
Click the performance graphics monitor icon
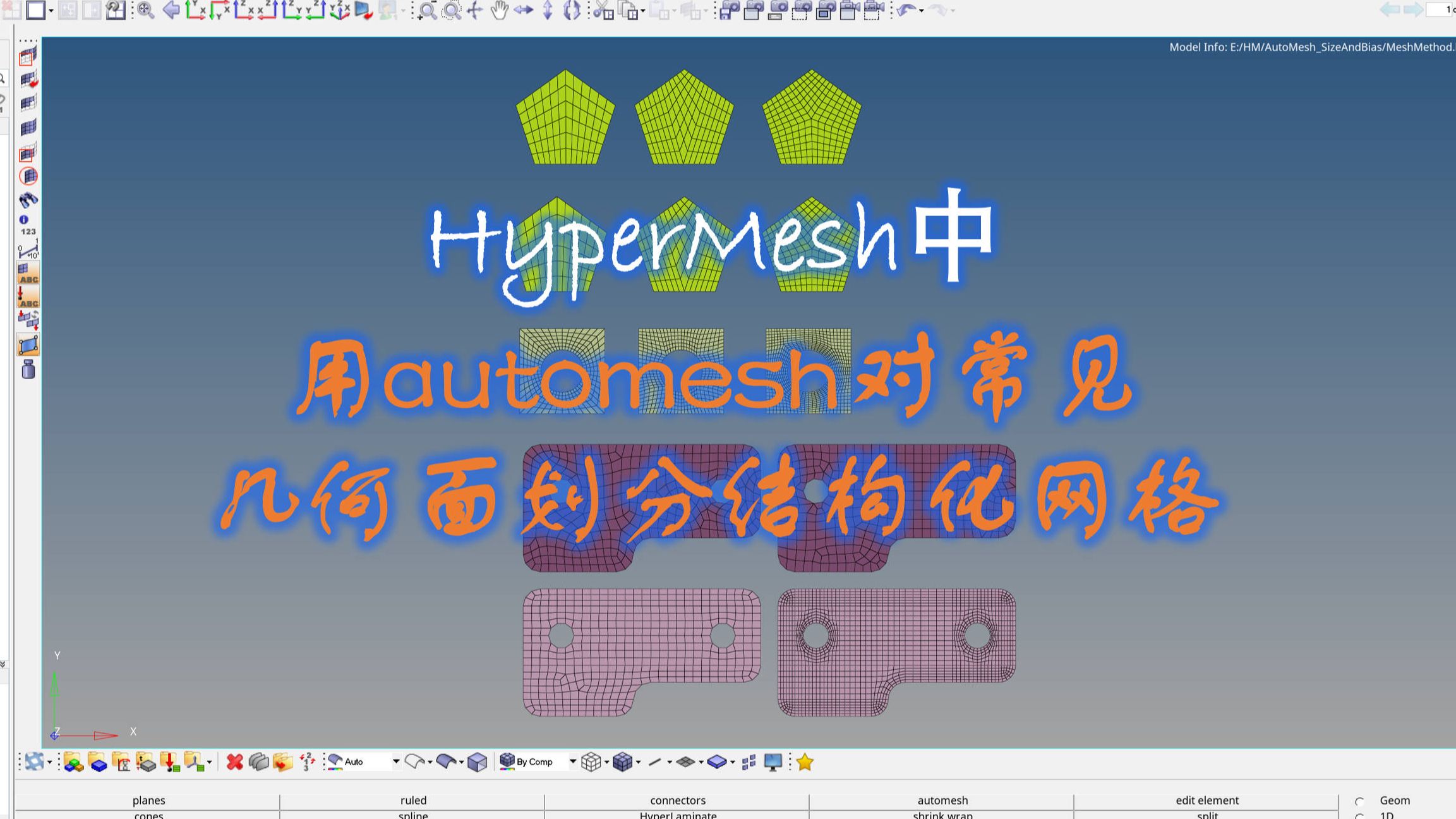pyautogui.click(x=772, y=761)
